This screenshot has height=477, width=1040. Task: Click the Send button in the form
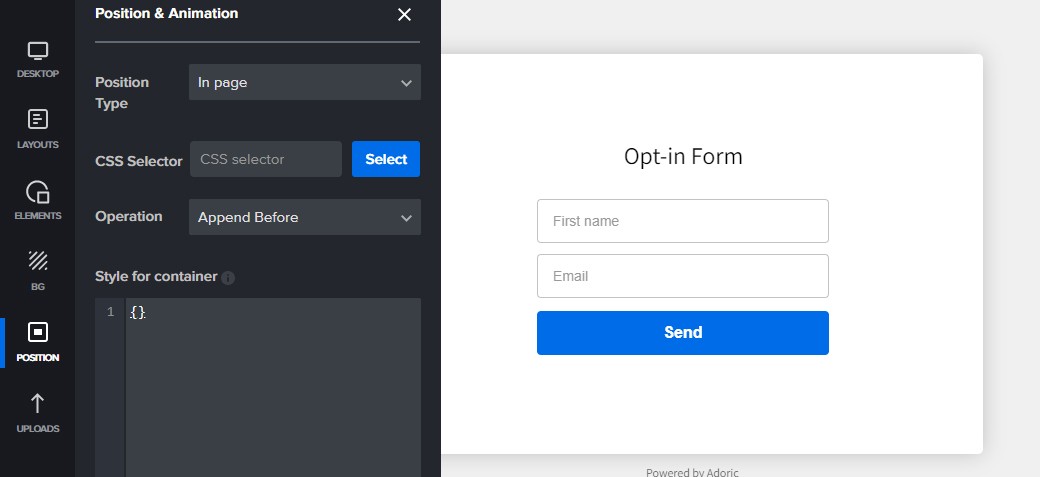[x=682, y=333]
